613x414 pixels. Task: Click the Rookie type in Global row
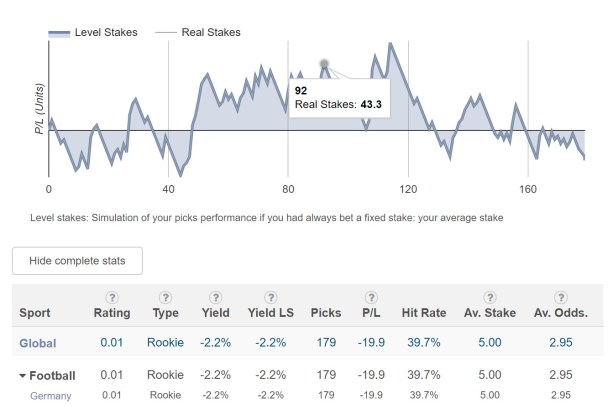[165, 343]
